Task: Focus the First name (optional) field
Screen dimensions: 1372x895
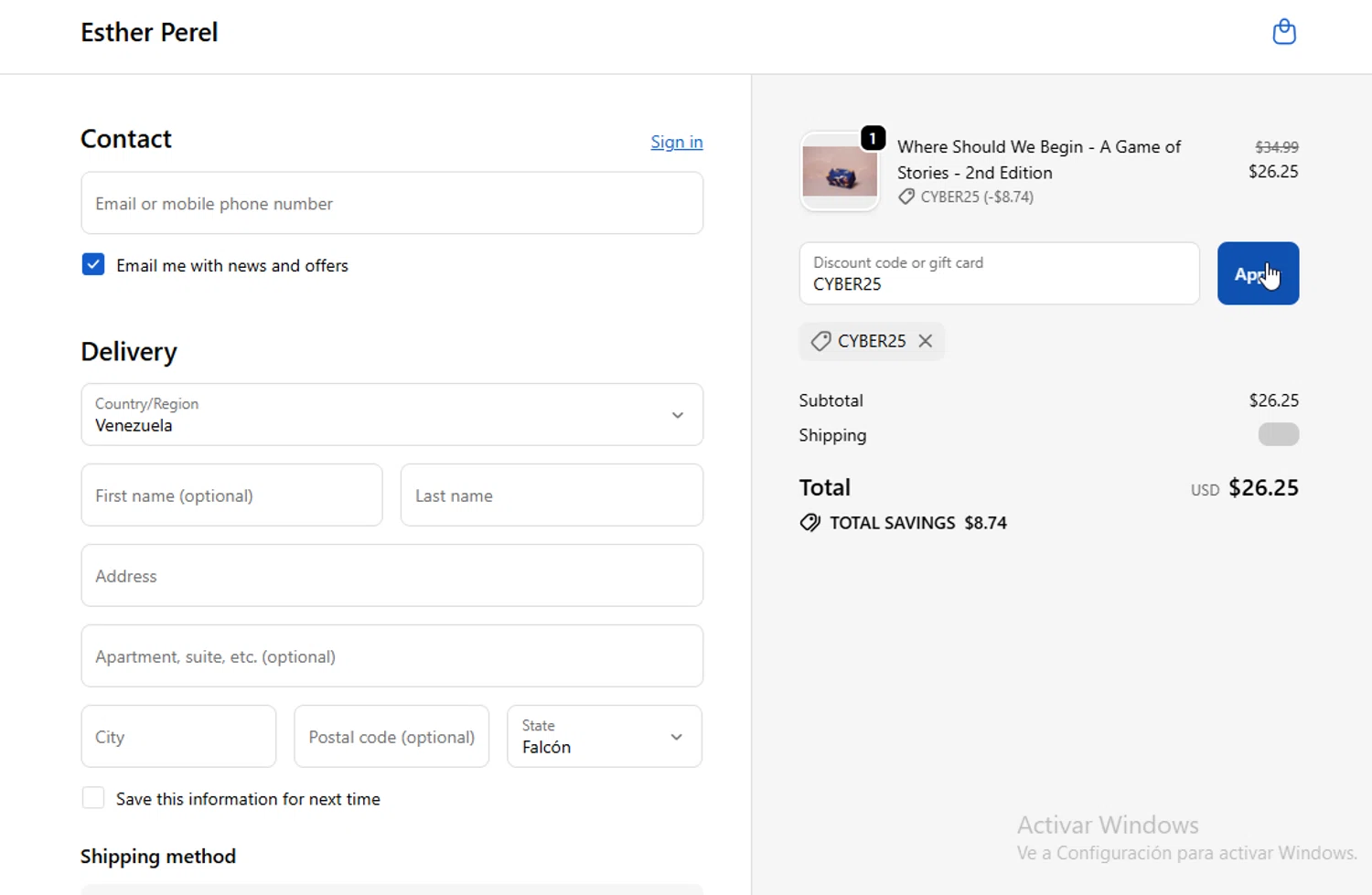Action: pyautogui.click(x=231, y=495)
